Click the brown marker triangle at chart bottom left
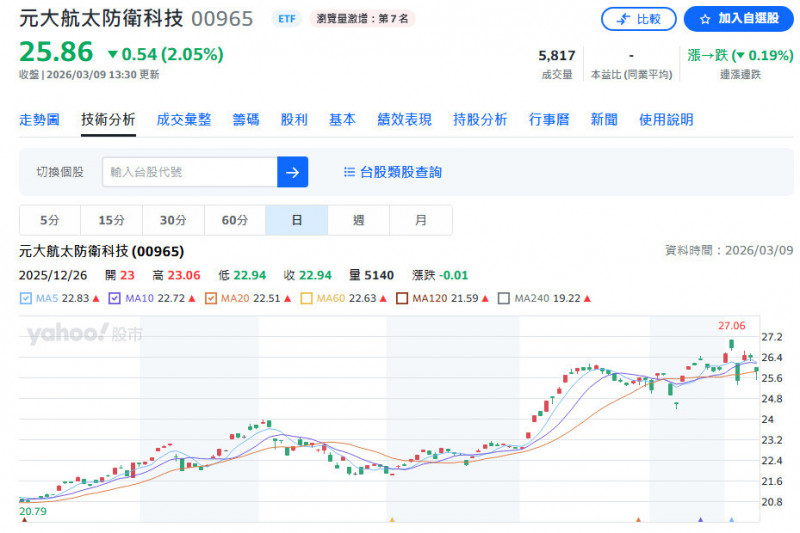800x533 pixels. pos(24,520)
